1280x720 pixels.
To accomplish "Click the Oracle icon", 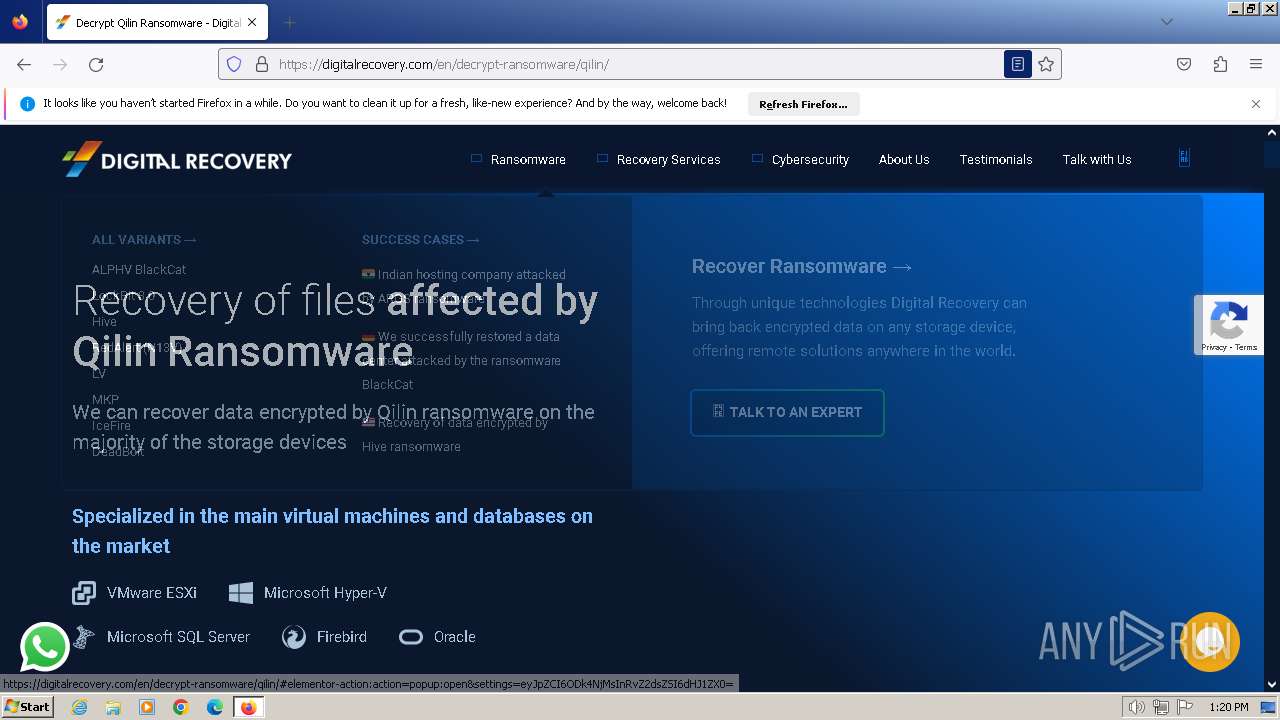I will click(411, 637).
